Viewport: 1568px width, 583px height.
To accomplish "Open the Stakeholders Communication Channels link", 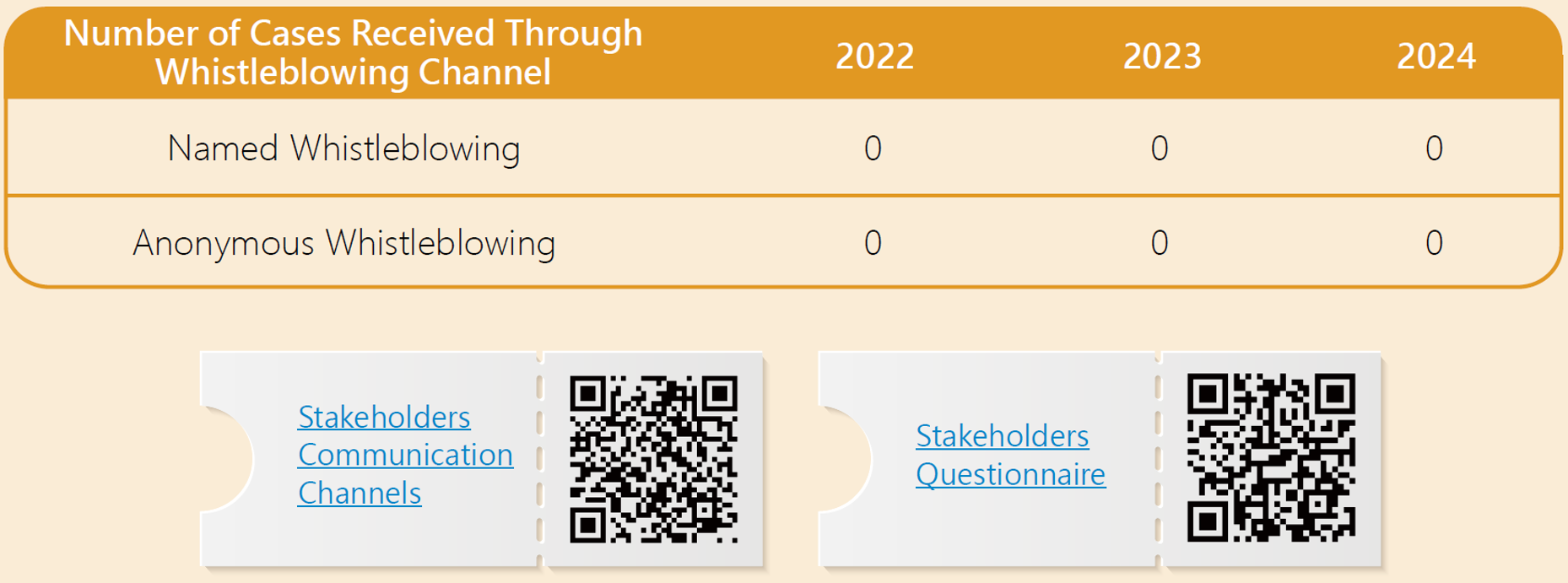I will (x=405, y=455).
